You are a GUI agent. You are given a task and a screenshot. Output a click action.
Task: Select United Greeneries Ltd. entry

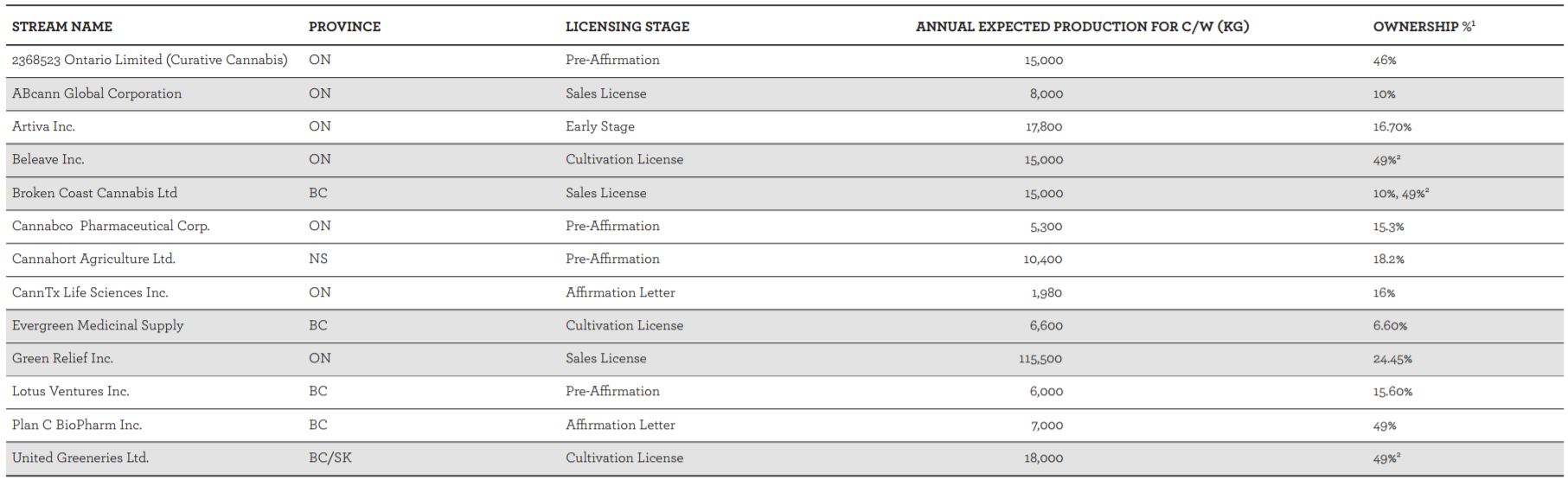pos(80,458)
